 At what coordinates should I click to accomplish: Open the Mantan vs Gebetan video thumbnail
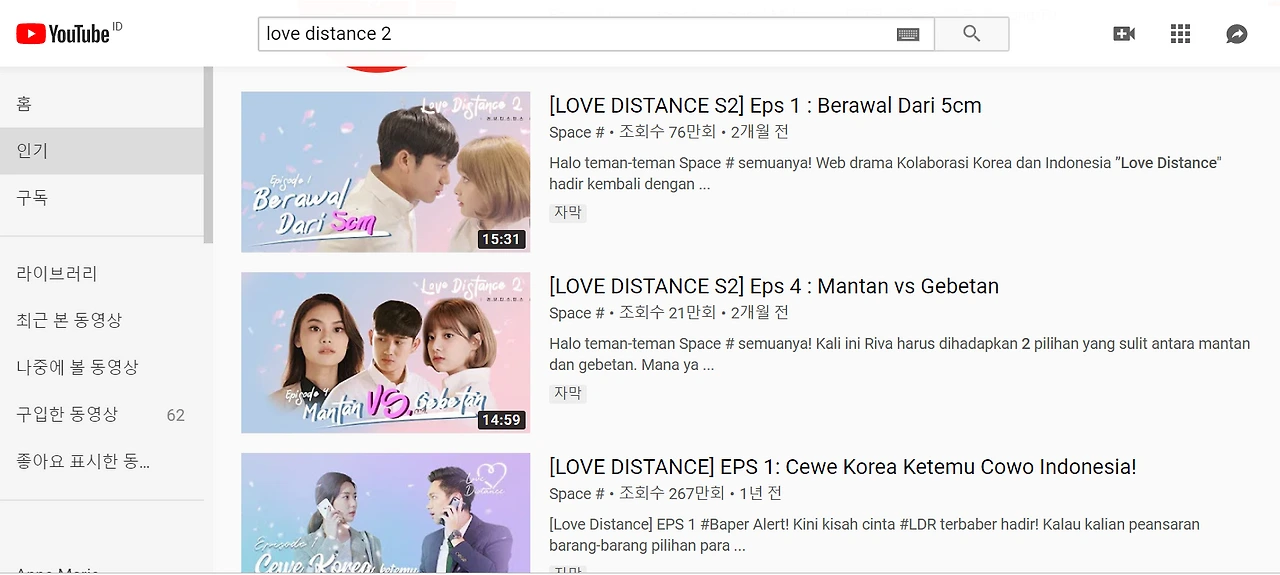point(386,353)
